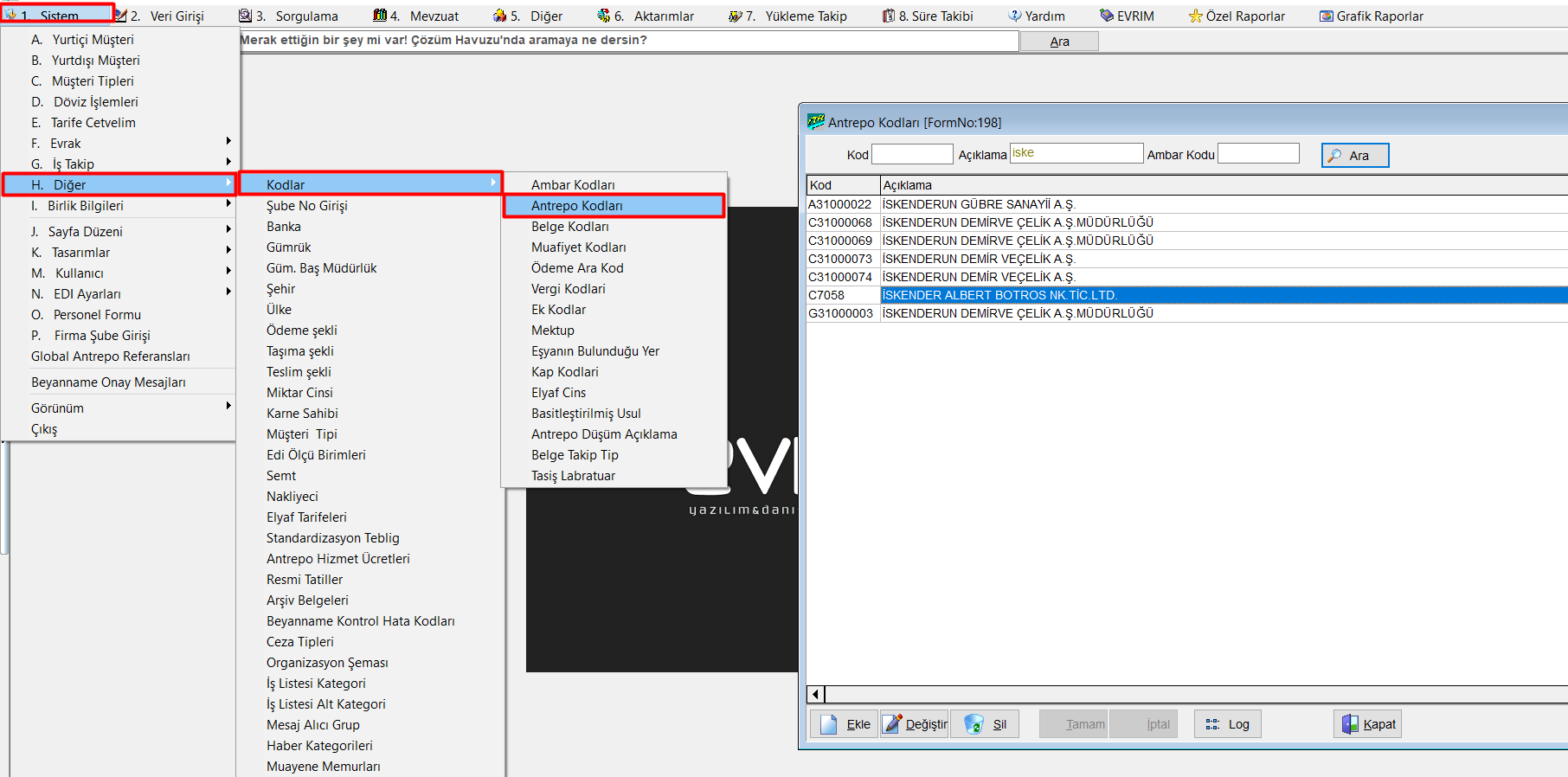This screenshot has height=777, width=1568.
Task: Click the Kapat door icon
Action: click(x=1350, y=724)
